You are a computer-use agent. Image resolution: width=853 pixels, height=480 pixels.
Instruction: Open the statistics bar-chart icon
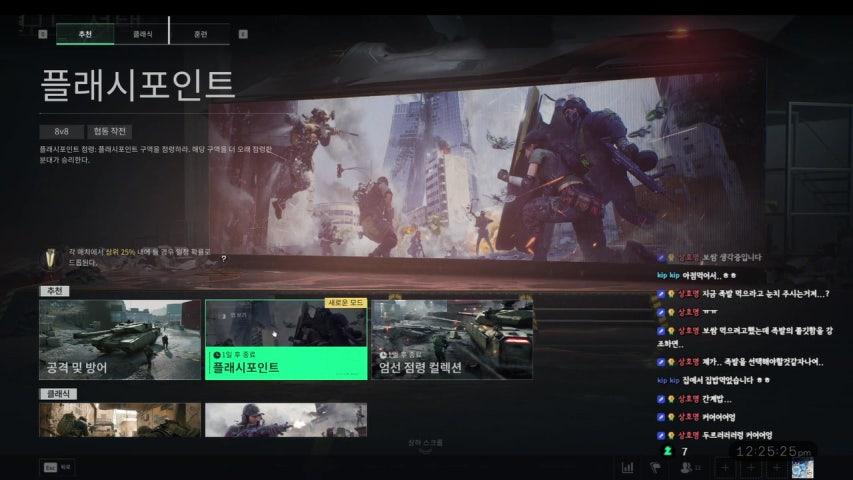[x=627, y=467]
